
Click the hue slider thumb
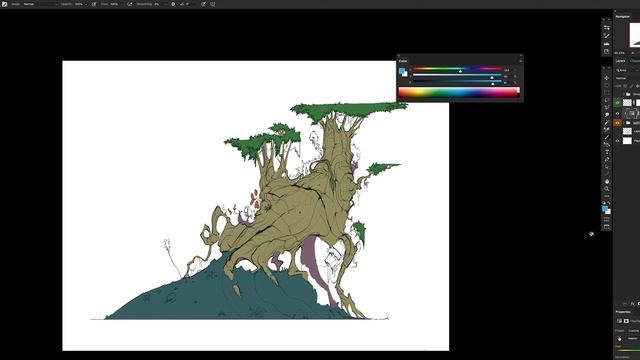(x=460, y=71)
